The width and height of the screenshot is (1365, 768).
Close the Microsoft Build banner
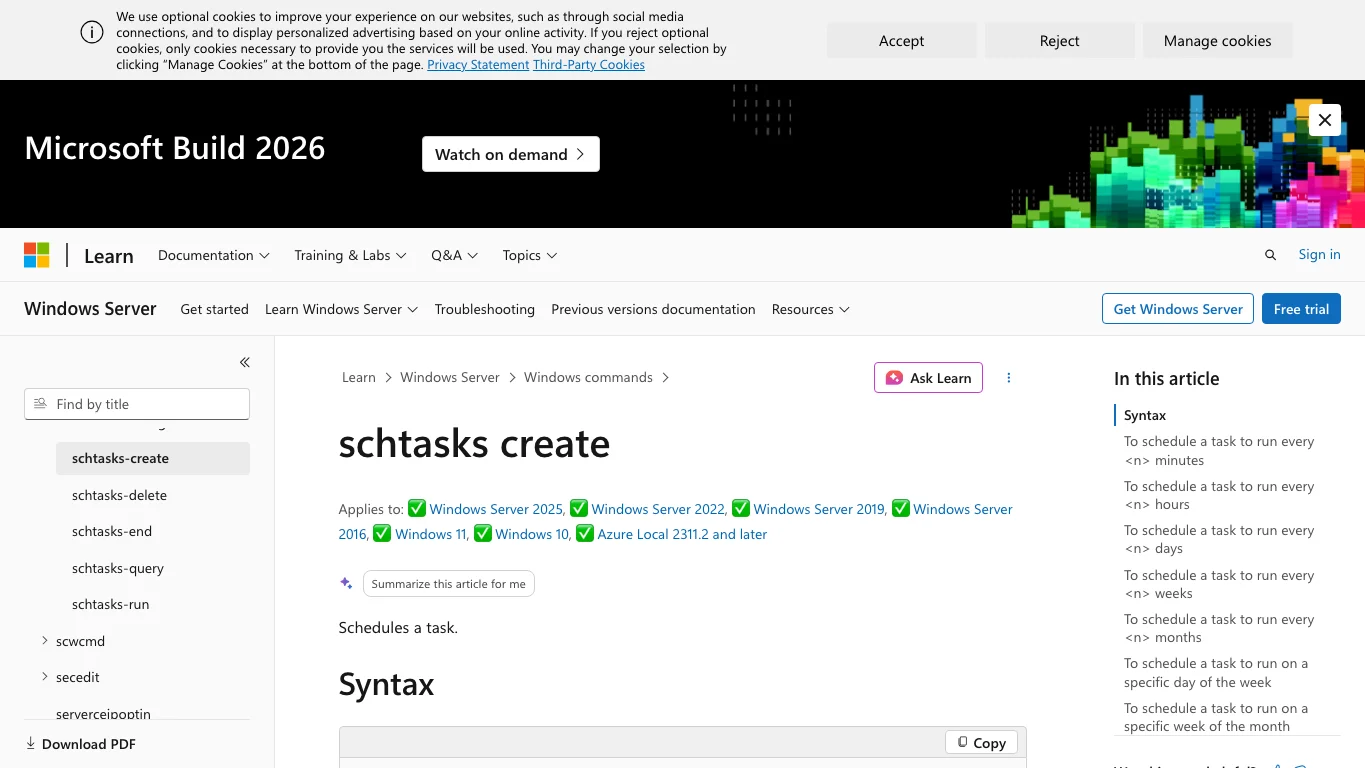1324,120
